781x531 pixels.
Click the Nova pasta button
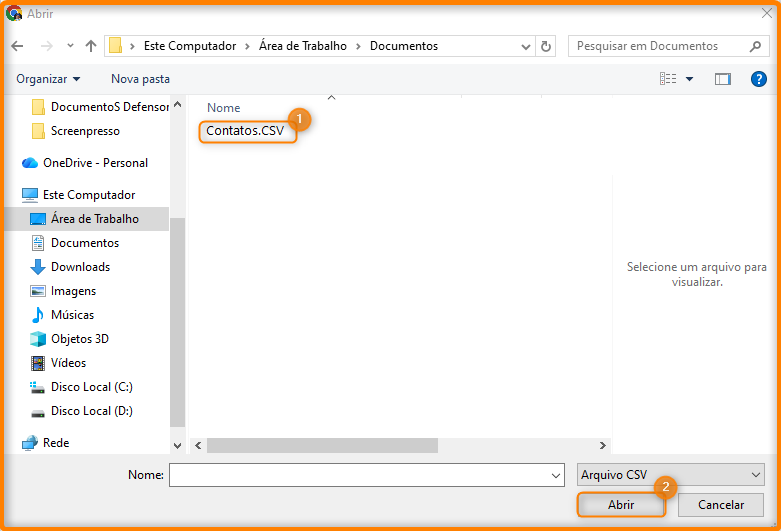[x=140, y=79]
